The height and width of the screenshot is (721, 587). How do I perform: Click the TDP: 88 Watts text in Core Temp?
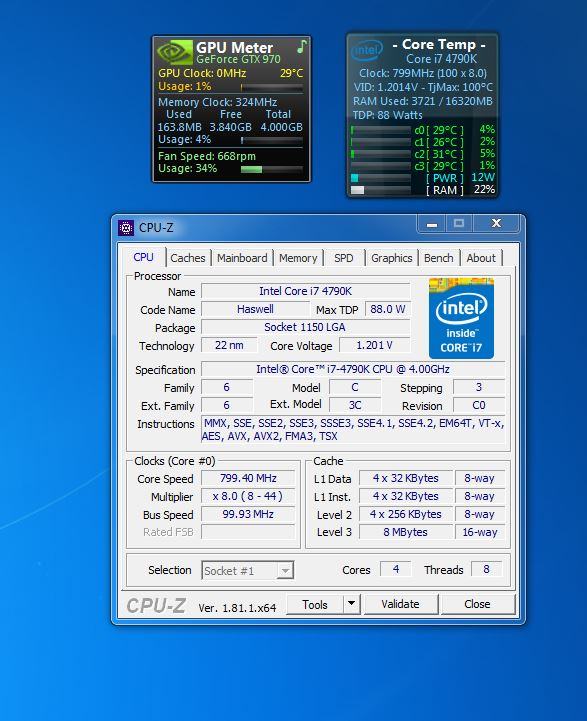pyautogui.click(x=387, y=115)
